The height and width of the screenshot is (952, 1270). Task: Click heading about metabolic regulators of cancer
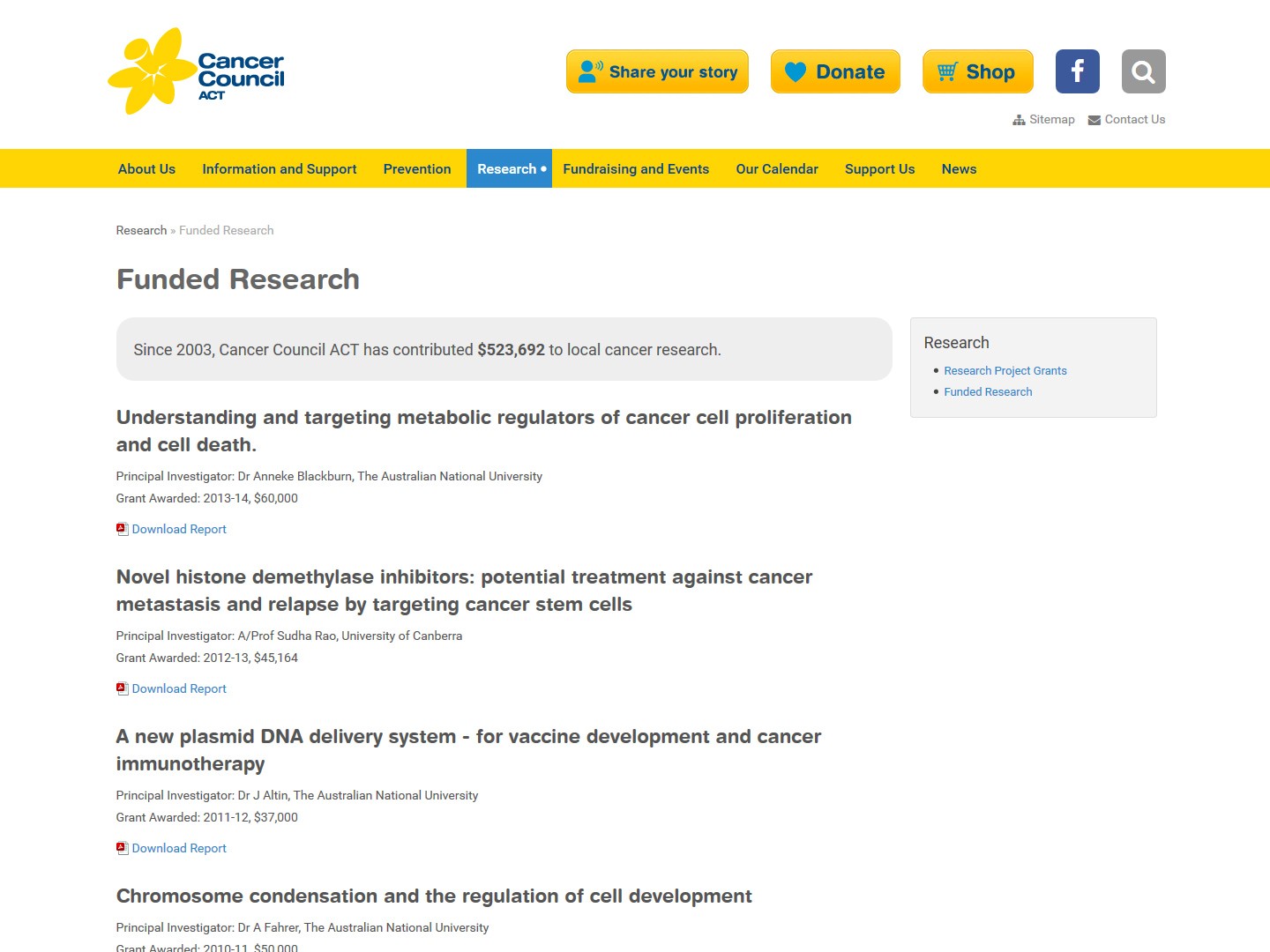pos(484,431)
